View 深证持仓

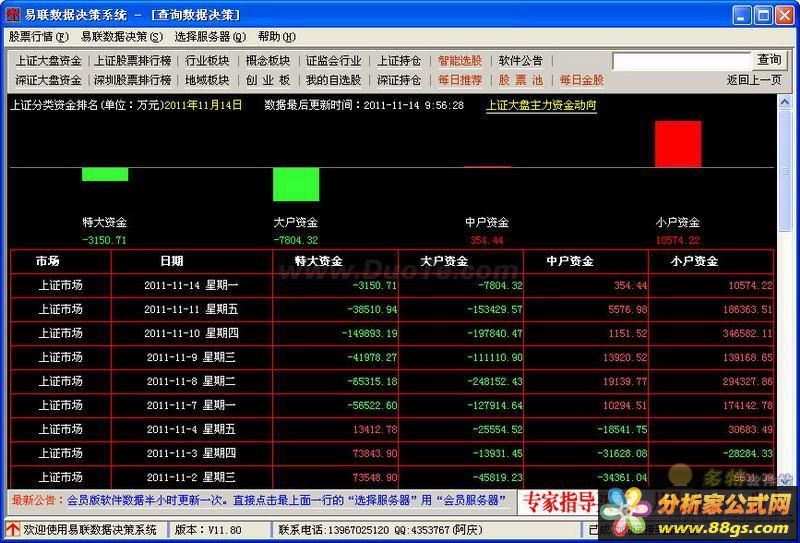[399, 80]
